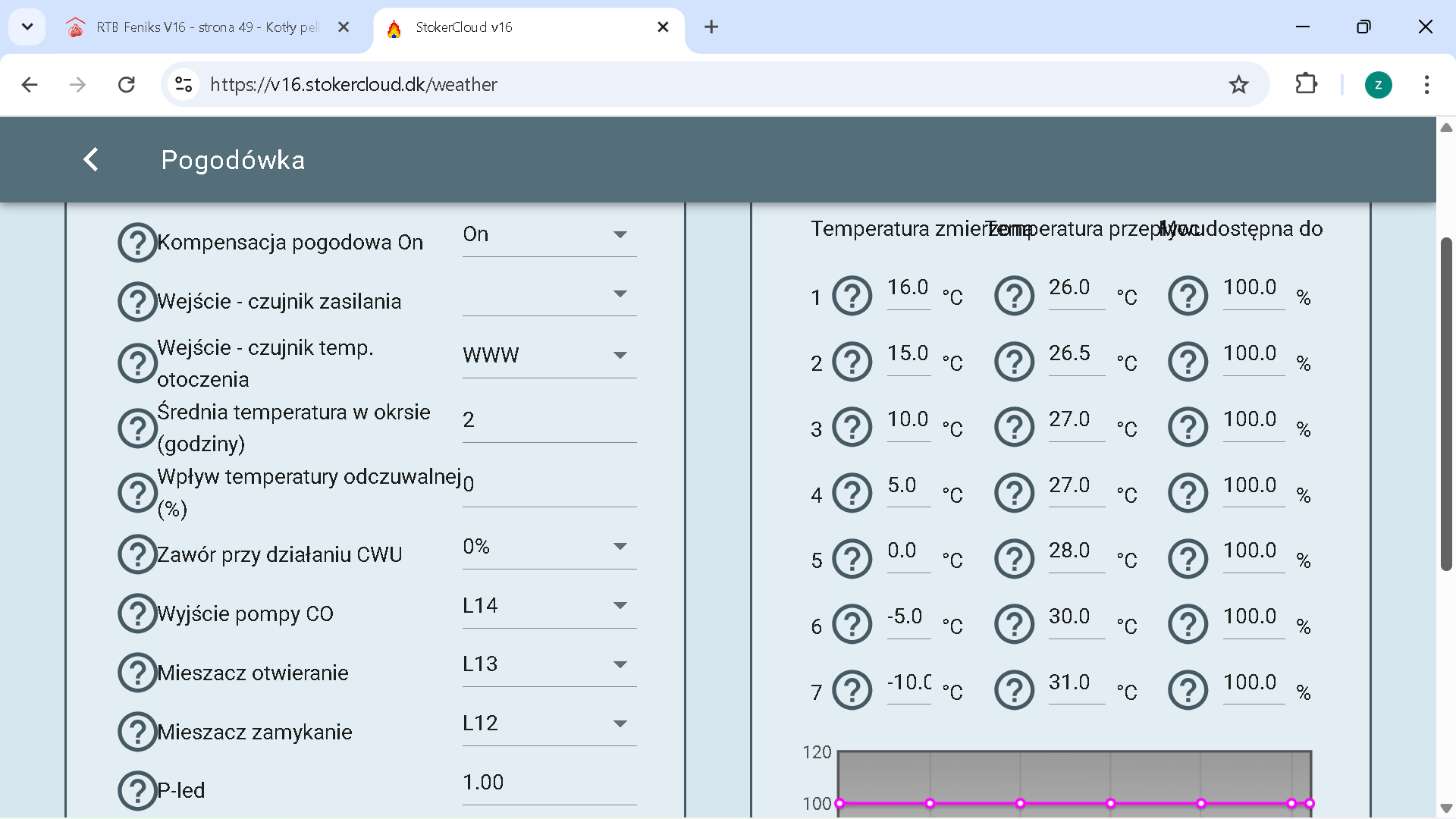Reload the StokerCloud page

(127, 84)
